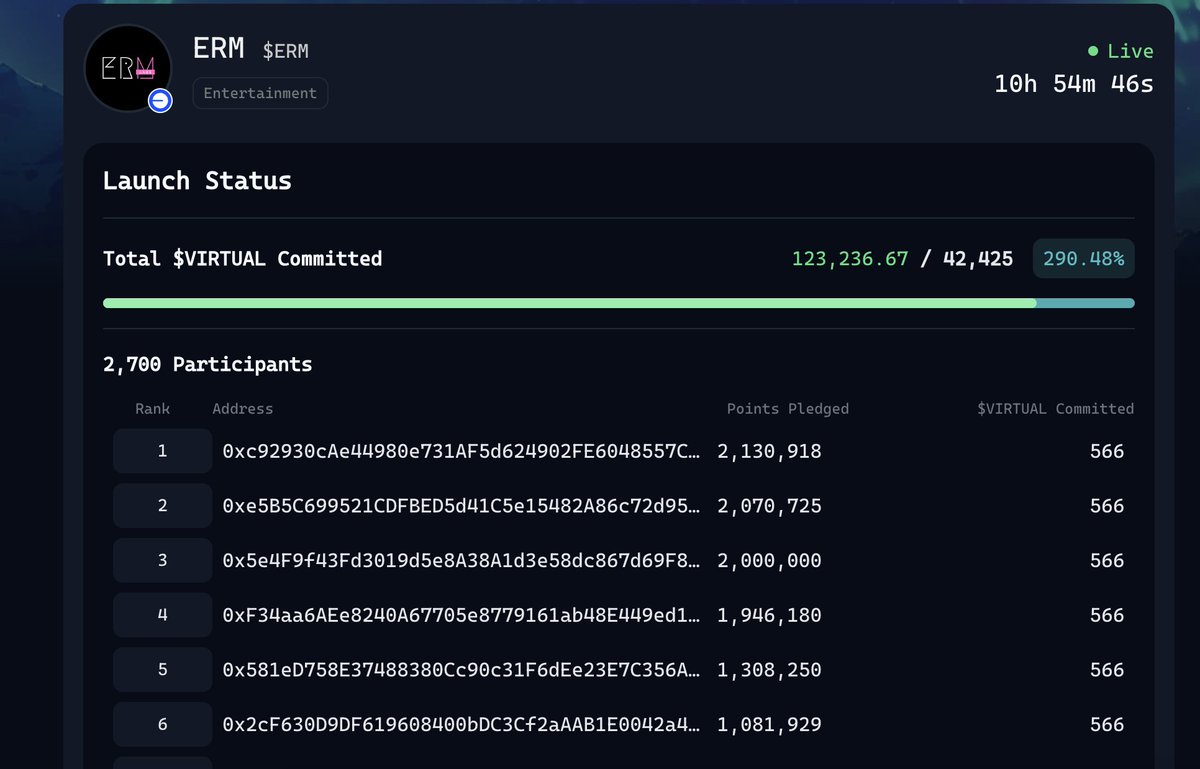
Task: Click 566 committed in rank 6 row
Action: coord(1107,725)
